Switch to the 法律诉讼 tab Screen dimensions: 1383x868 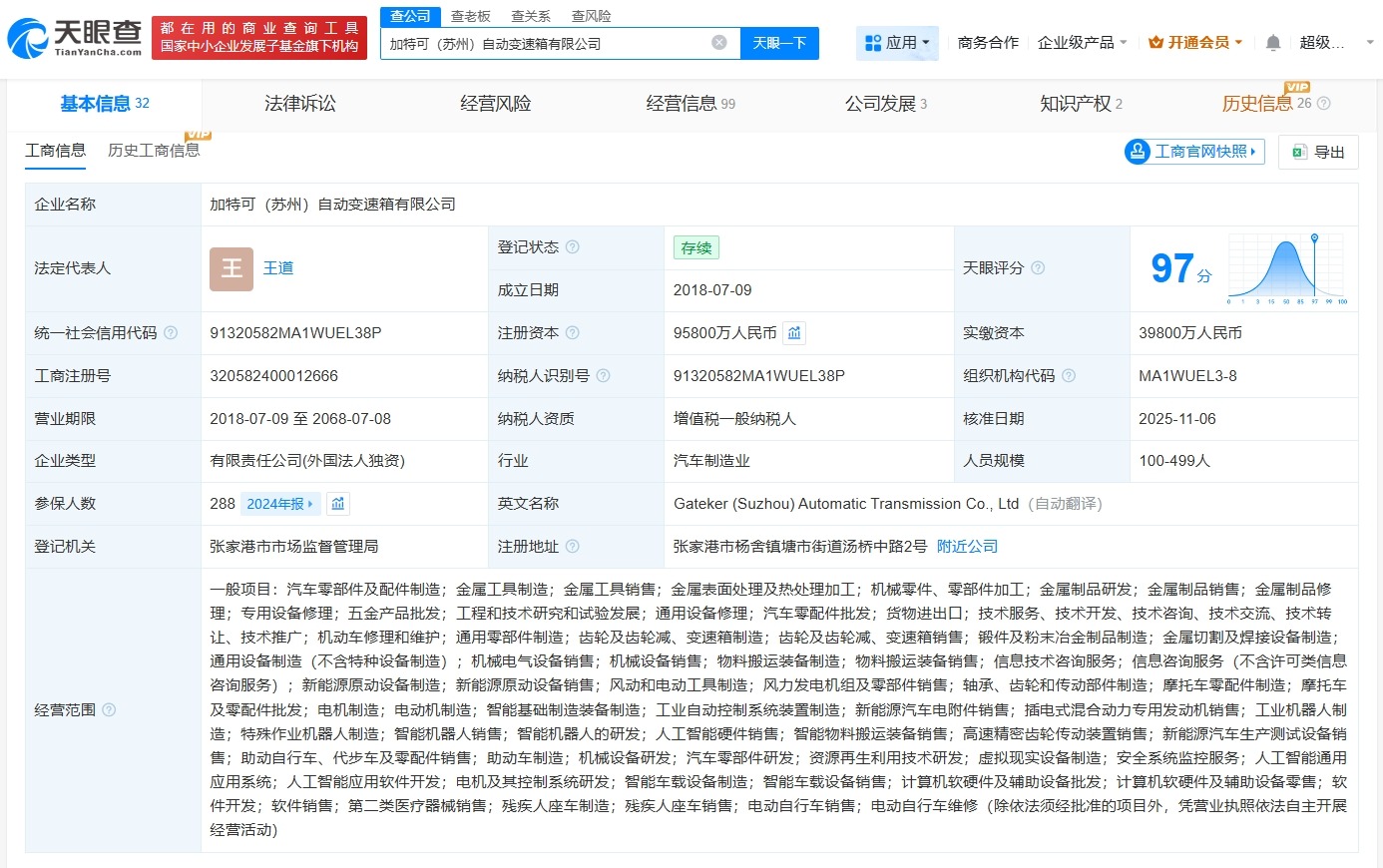[x=299, y=104]
